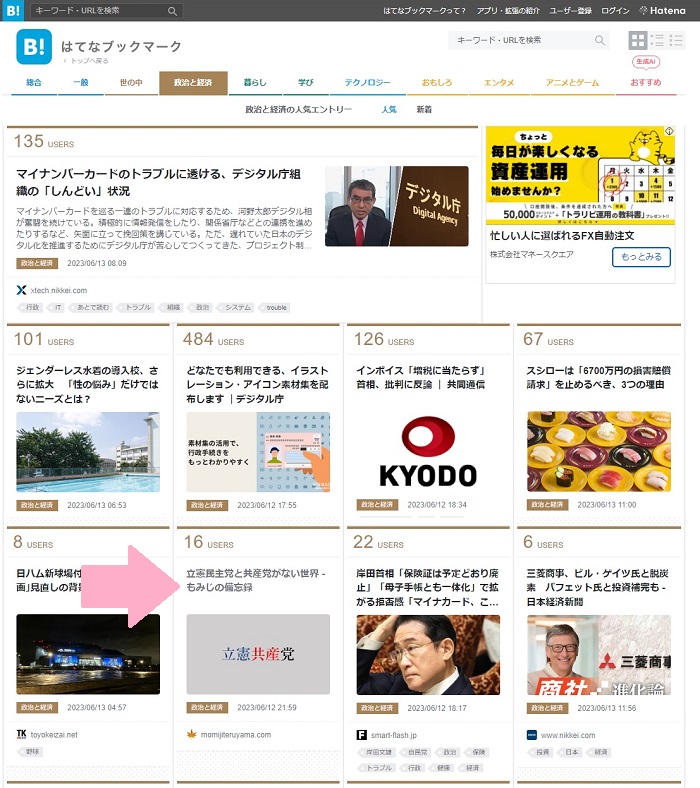Open the large Hatena Bookmark B! logo
The height and width of the screenshot is (788, 700).
click(x=34, y=47)
